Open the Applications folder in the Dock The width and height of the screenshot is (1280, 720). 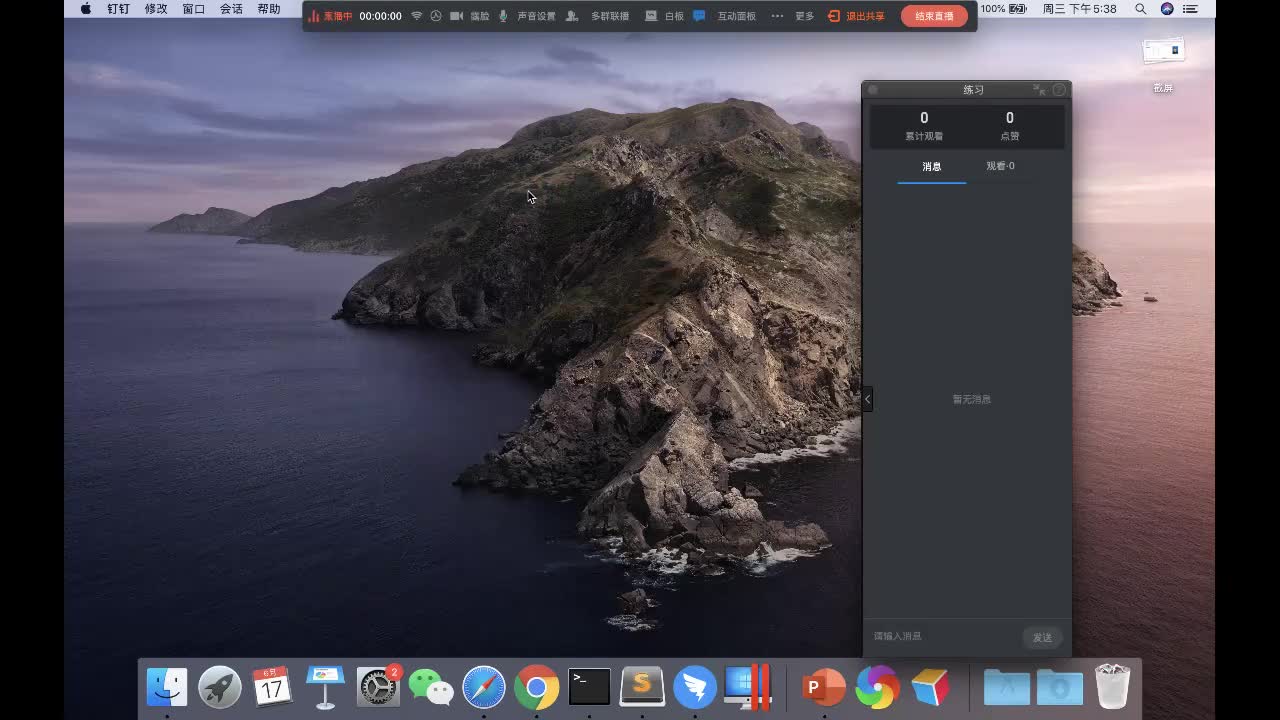click(x=1006, y=687)
